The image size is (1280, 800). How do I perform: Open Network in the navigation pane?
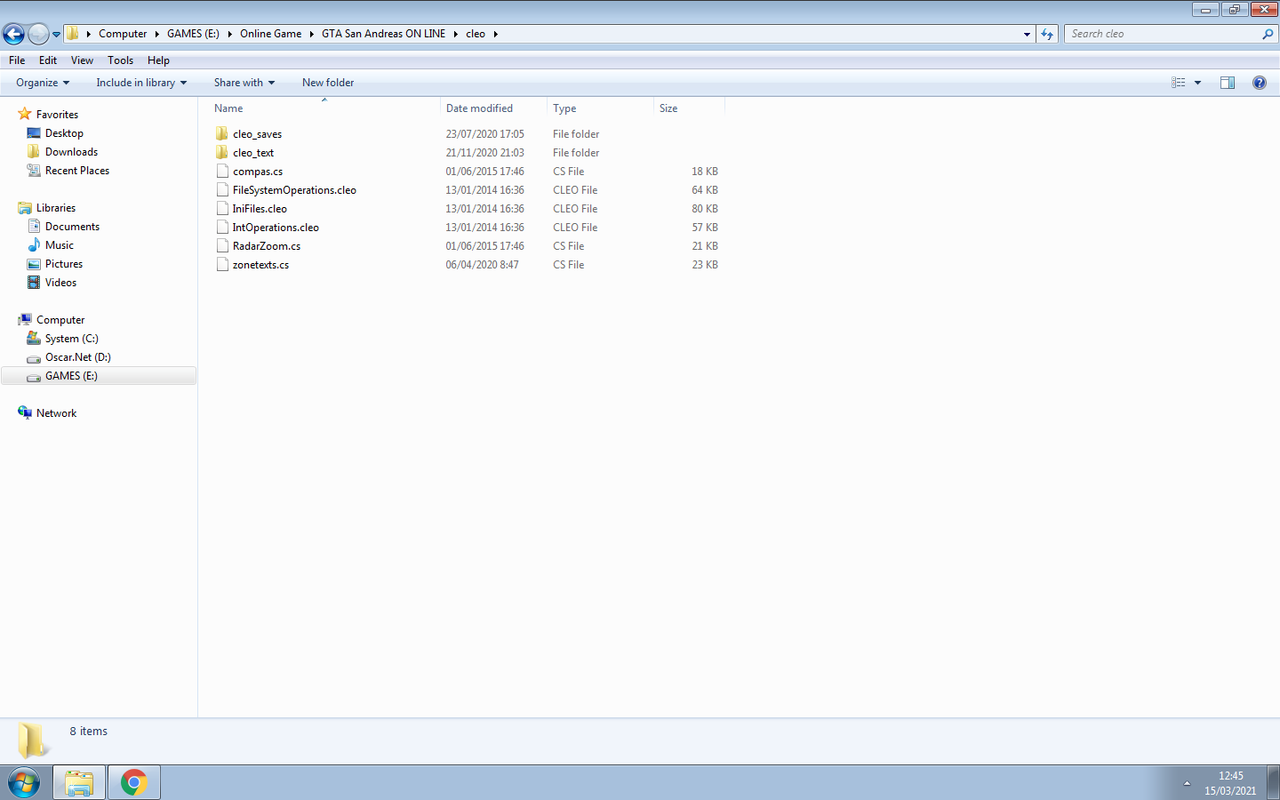pyautogui.click(x=56, y=413)
